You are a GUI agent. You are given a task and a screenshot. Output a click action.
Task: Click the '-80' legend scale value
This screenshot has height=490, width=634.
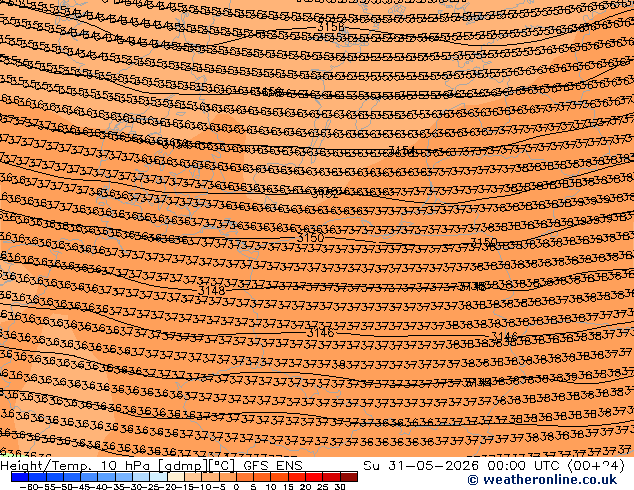click(x=27, y=486)
